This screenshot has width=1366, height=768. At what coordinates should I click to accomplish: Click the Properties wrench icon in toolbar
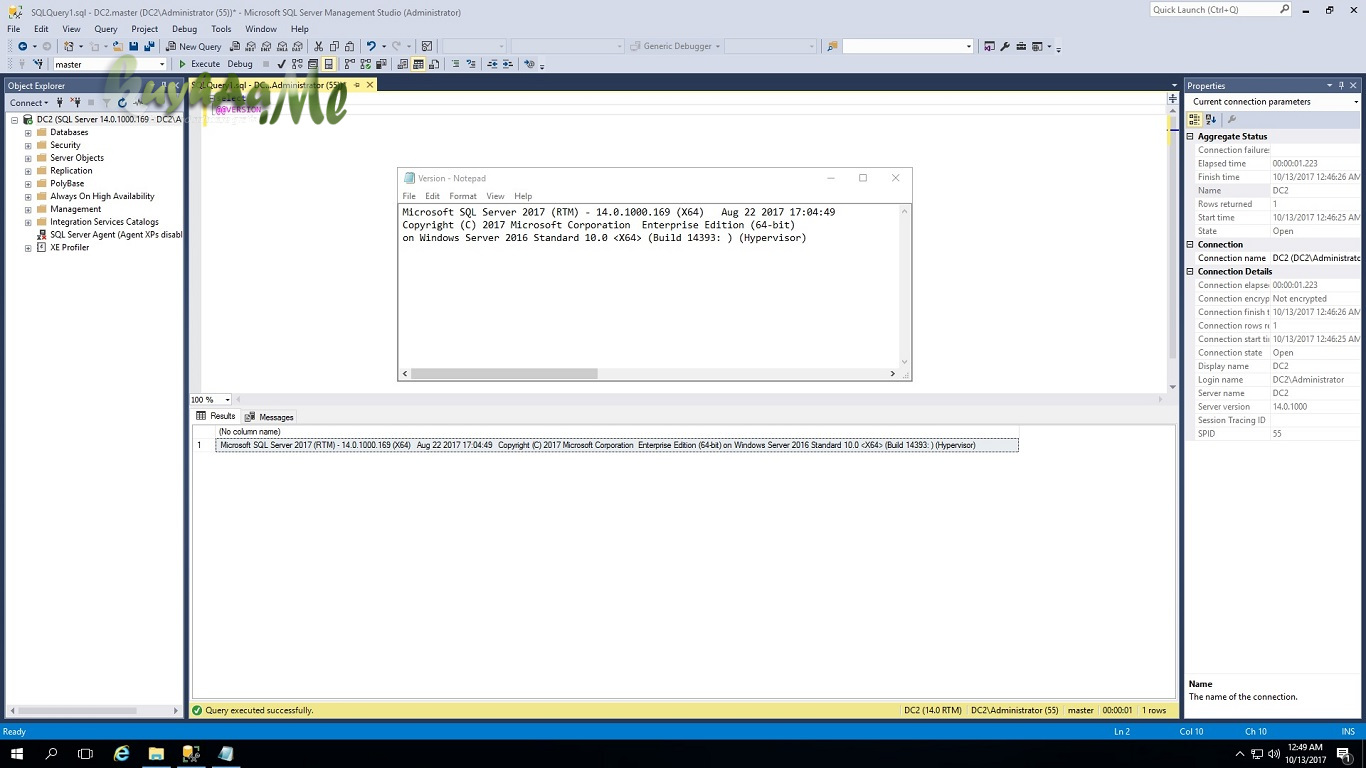(x=1005, y=46)
